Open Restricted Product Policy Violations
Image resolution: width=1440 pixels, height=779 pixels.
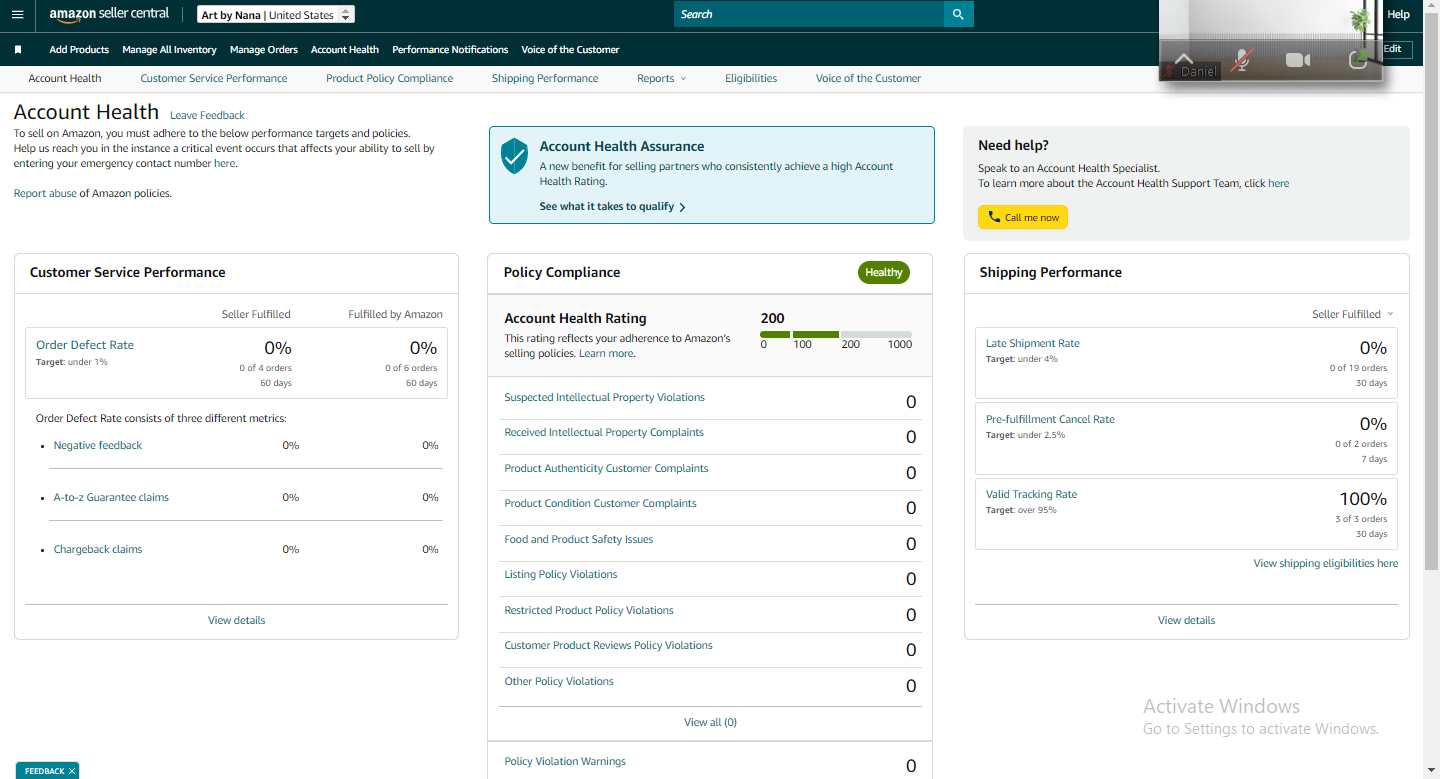point(589,610)
